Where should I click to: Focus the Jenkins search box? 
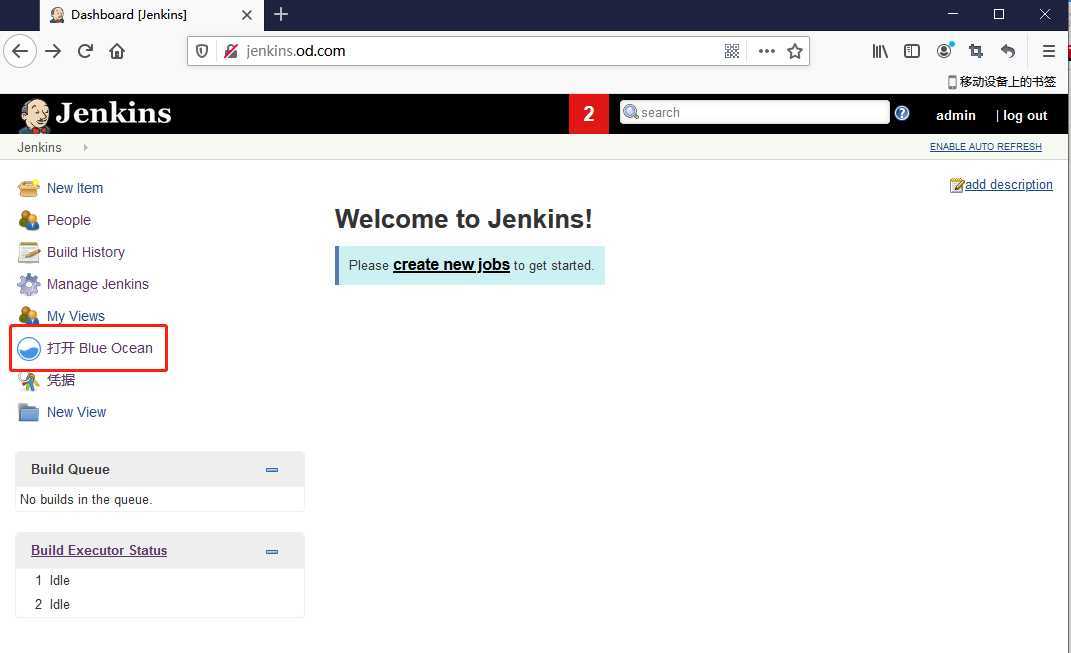tap(754, 113)
